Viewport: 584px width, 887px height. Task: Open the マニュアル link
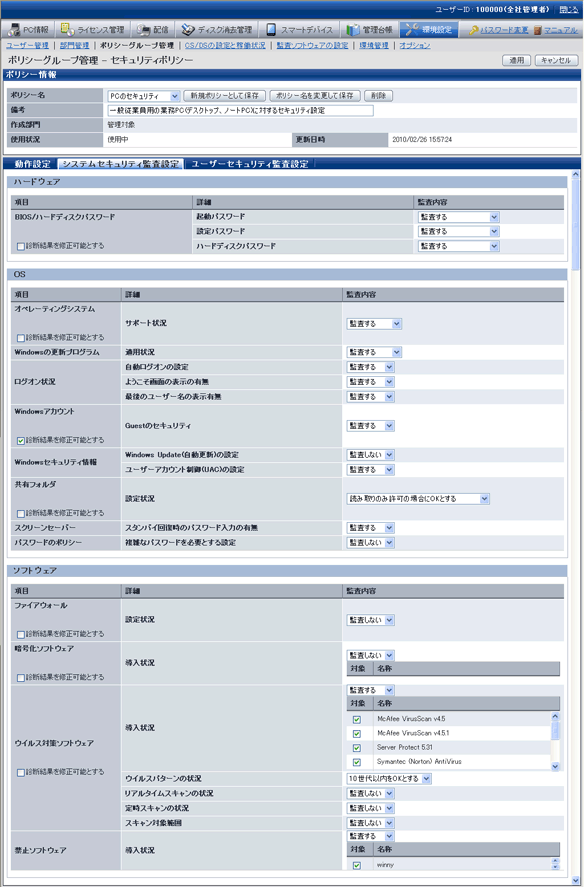[x=560, y=30]
